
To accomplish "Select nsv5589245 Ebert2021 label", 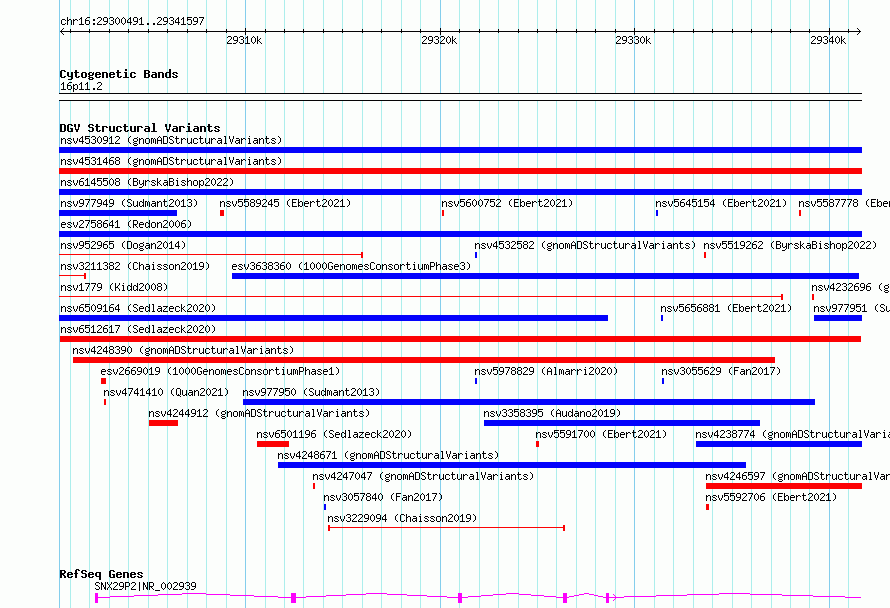I will 285,203.
